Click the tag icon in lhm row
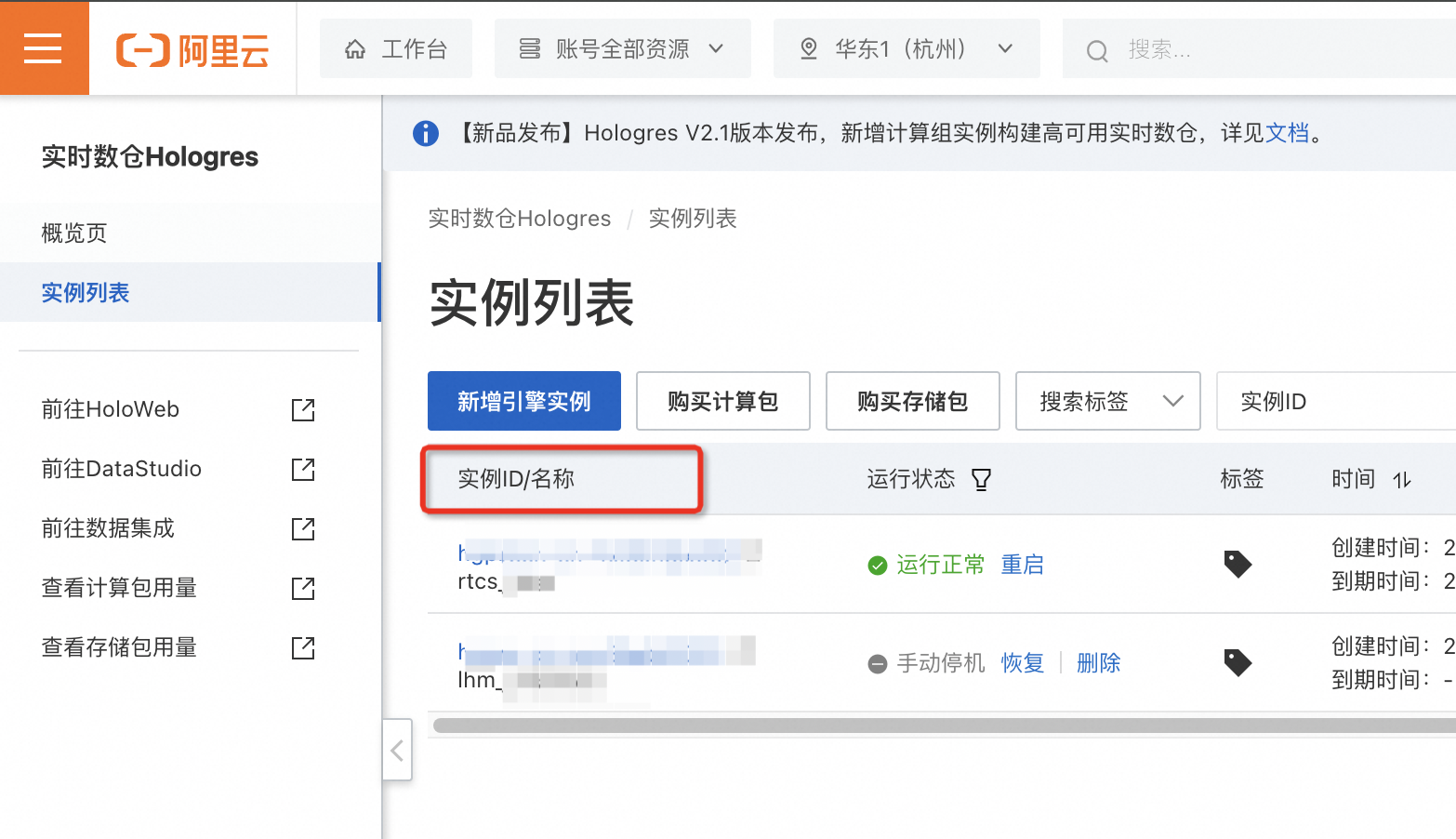The height and width of the screenshot is (839, 1456). (x=1238, y=662)
